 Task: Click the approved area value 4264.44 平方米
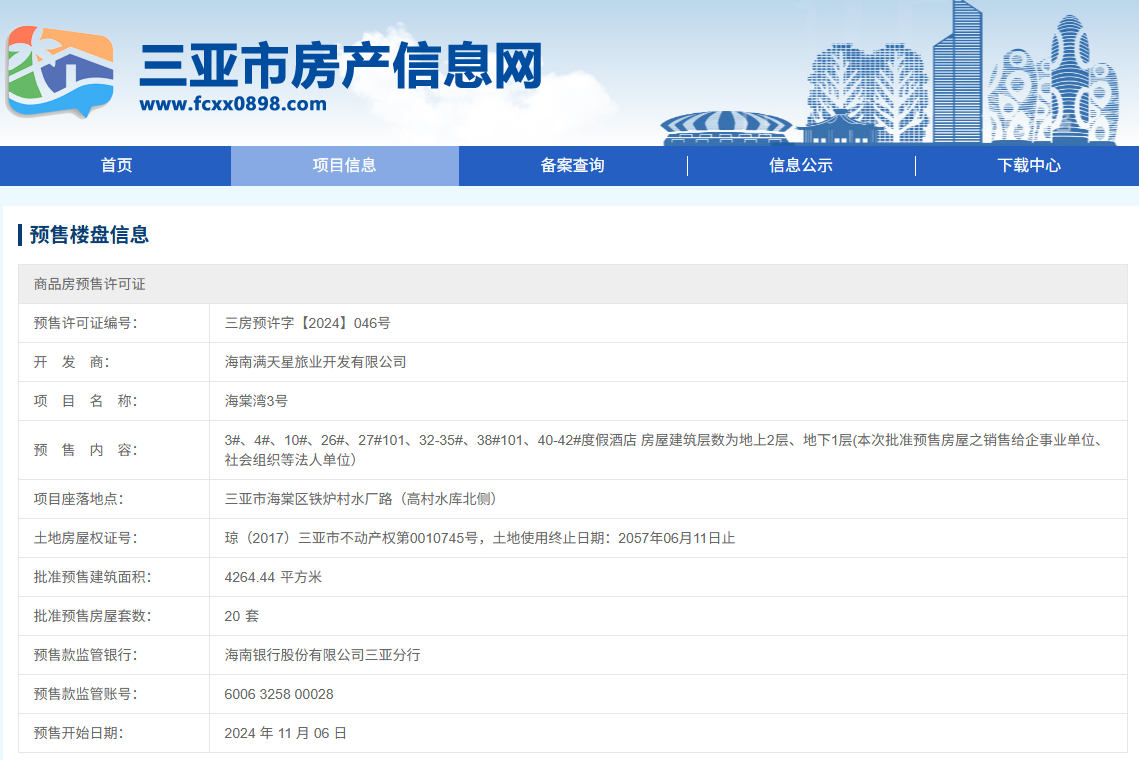point(273,577)
